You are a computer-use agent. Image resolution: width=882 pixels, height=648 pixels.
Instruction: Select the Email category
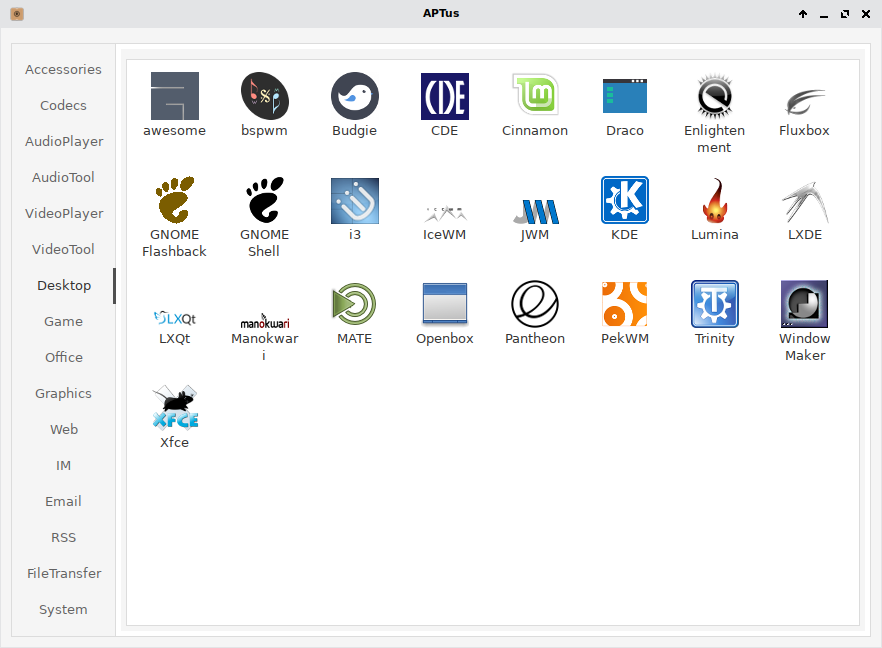coord(64,501)
